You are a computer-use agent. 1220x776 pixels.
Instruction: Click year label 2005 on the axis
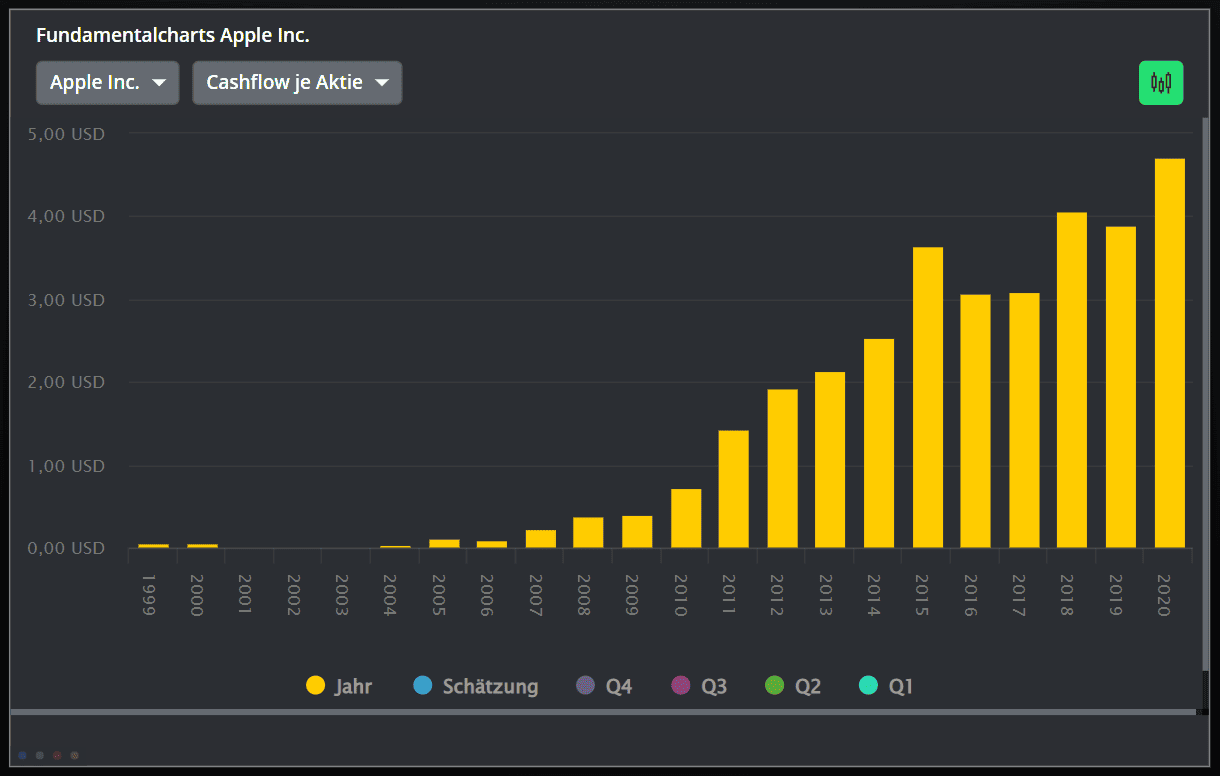439,594
